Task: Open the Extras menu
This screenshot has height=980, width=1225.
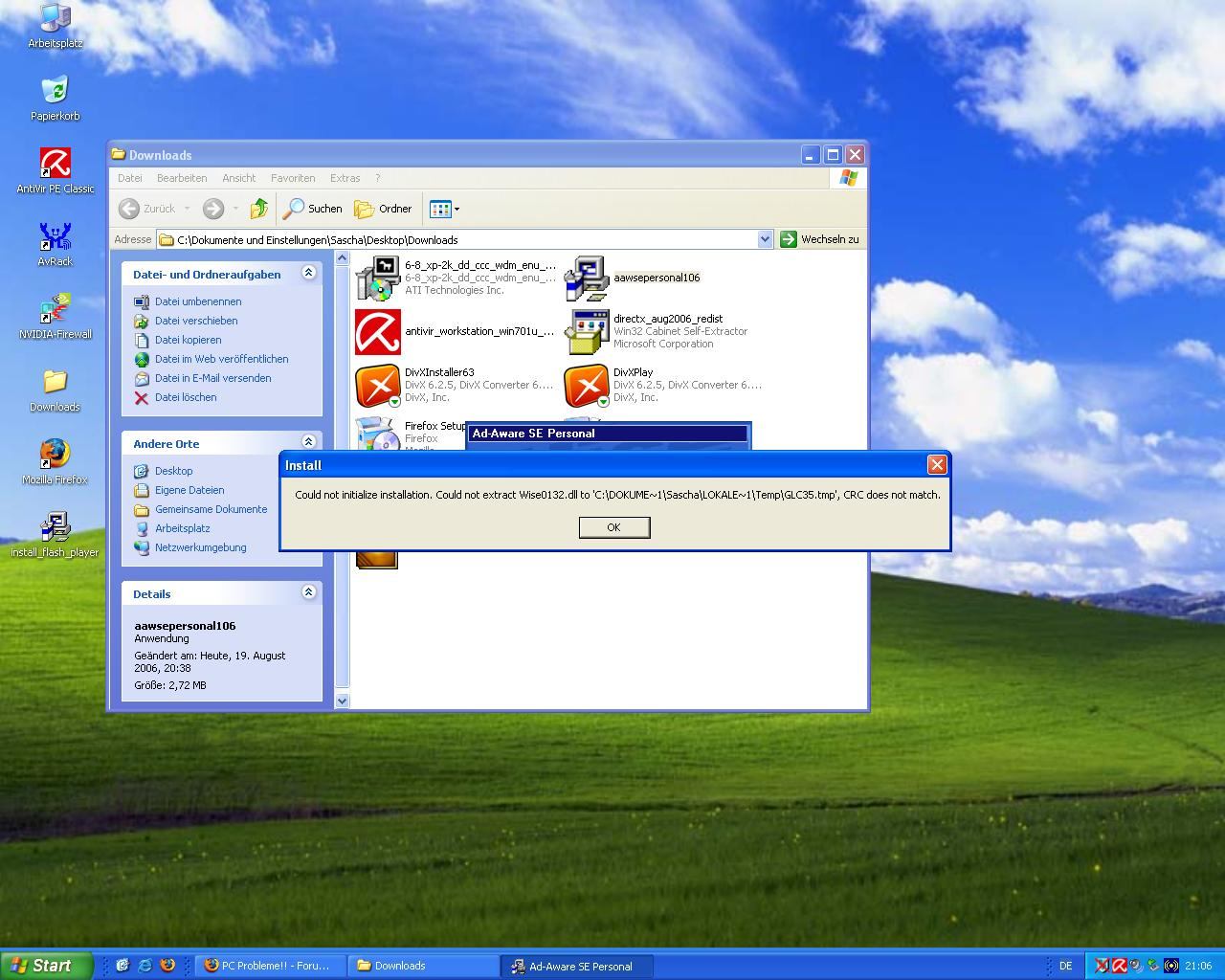Action: [345, 178]
